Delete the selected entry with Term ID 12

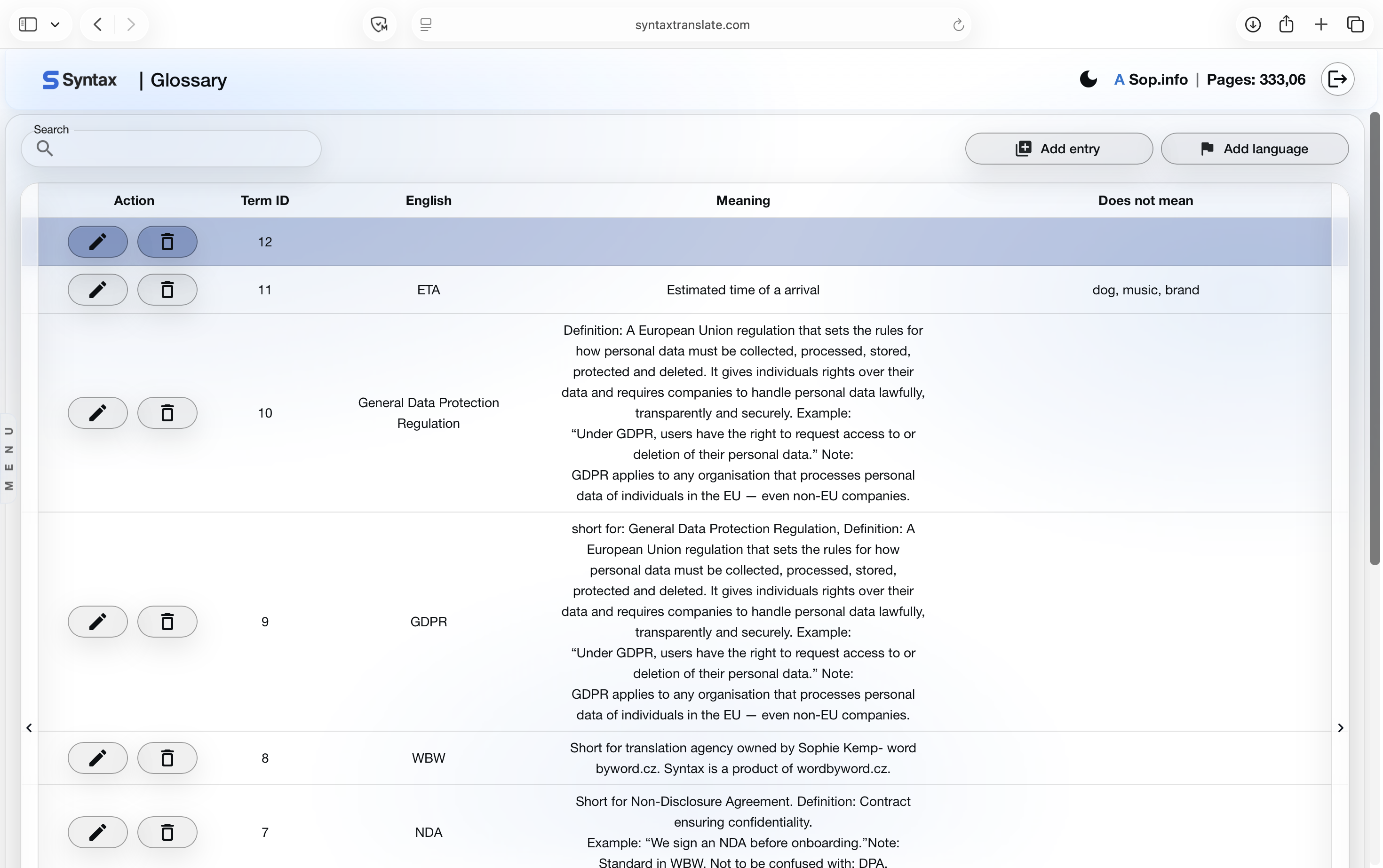(x=167, y=242)
